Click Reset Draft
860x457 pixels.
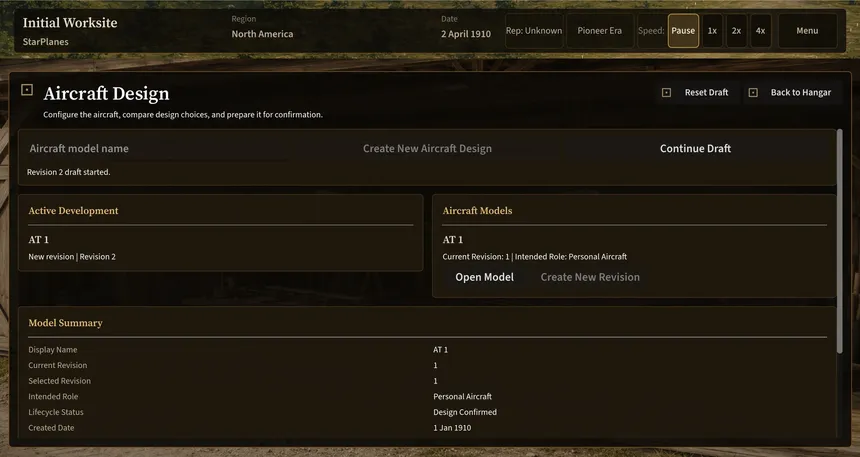697,93
